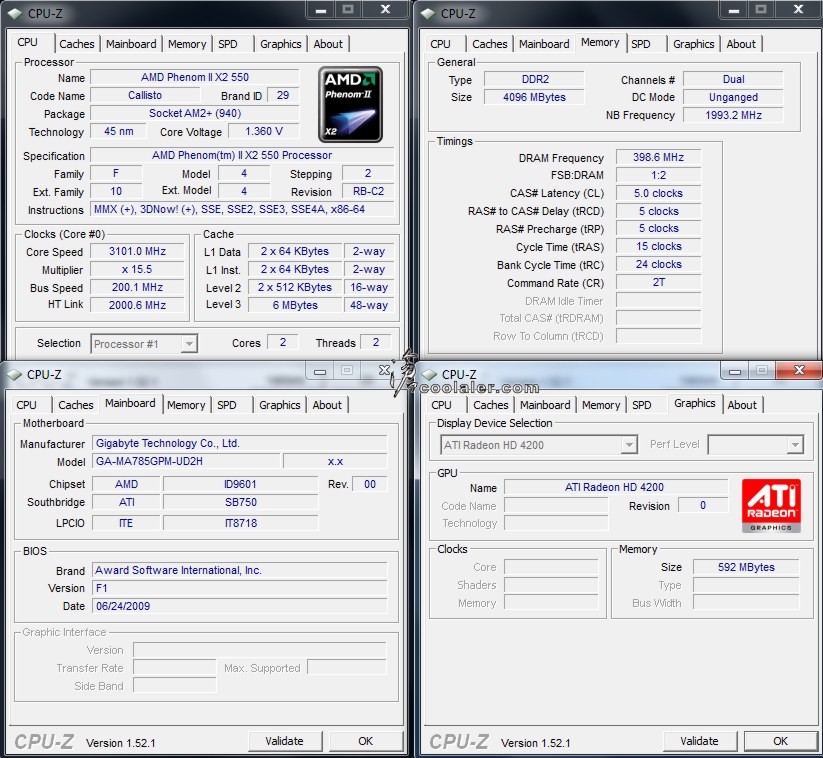Select CPU tab in the Display Device window

coord(441,405)
